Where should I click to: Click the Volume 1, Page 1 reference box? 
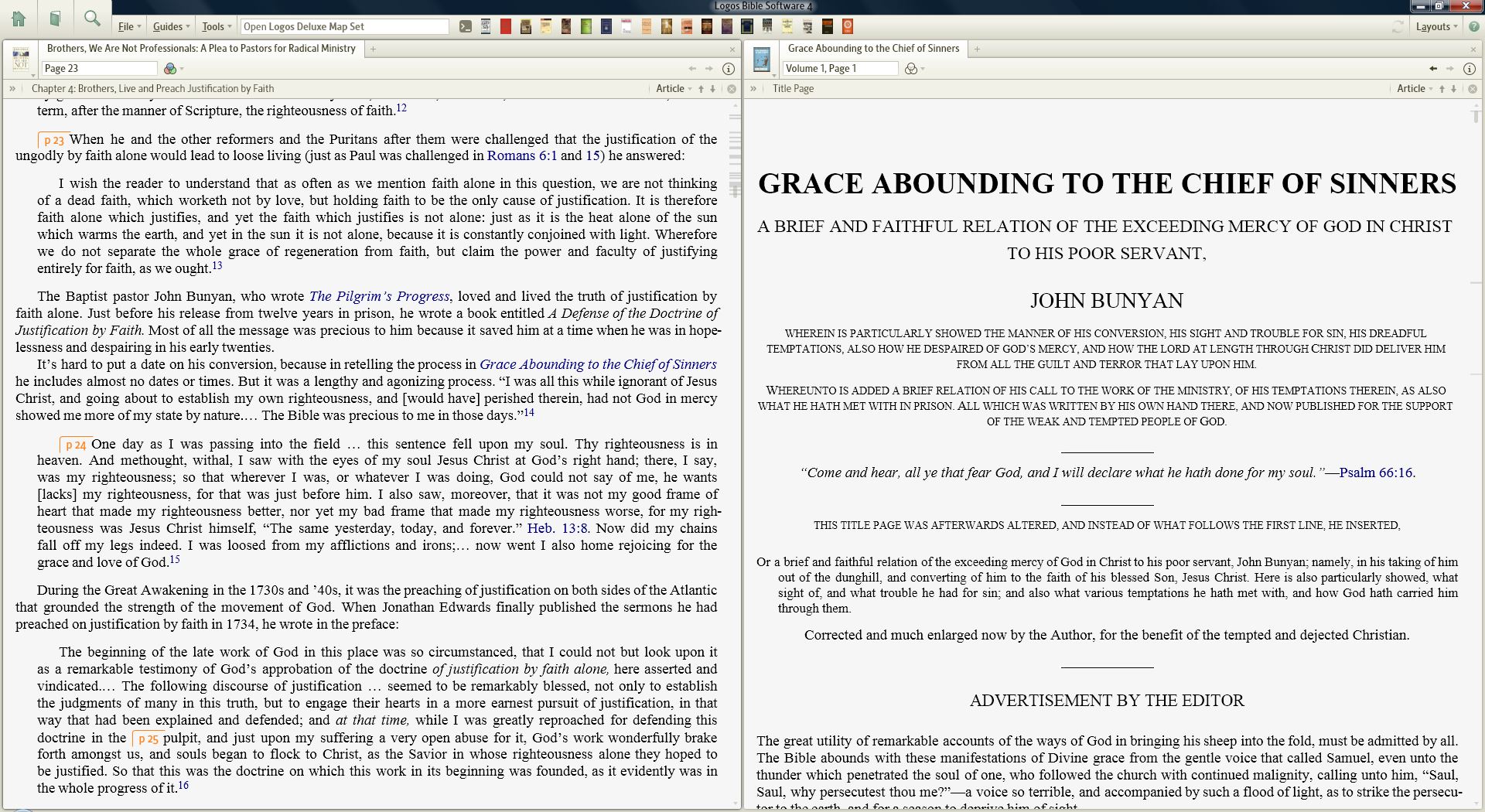(841, 68)
